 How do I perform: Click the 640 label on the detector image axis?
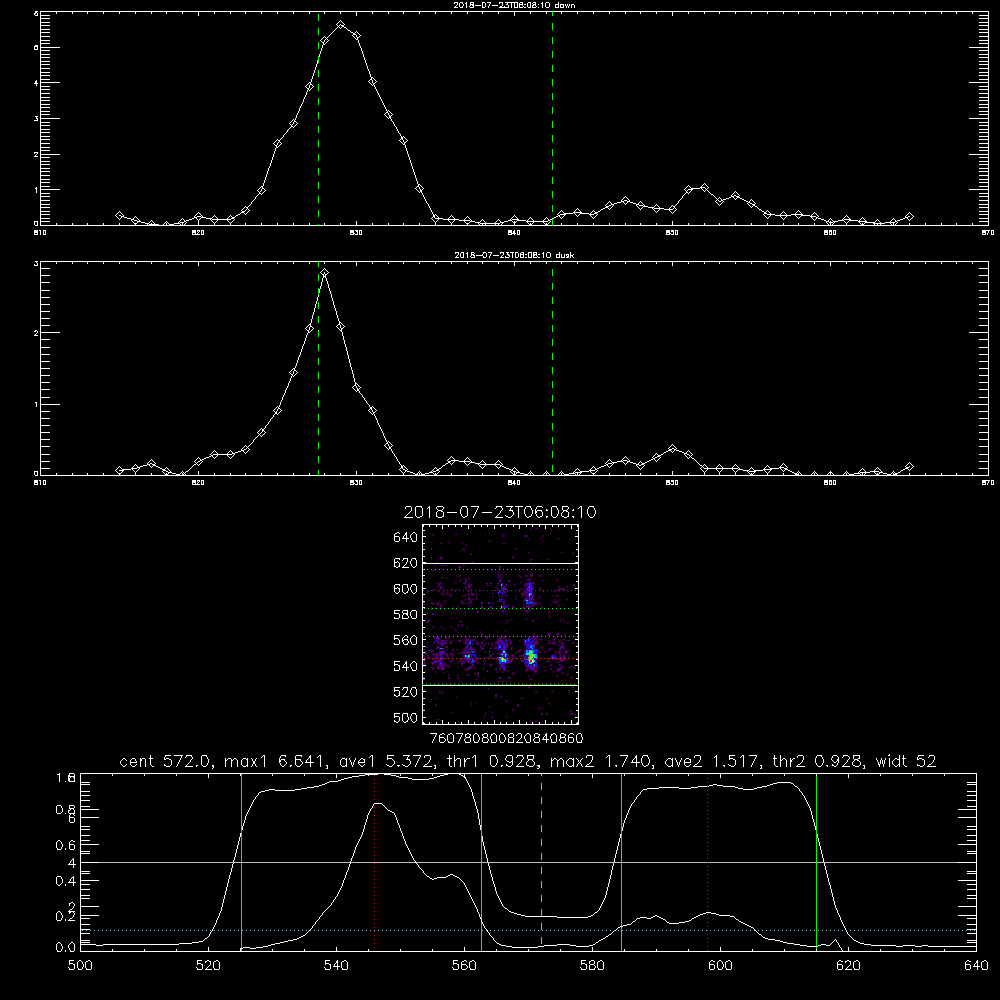click(x=405, y=538)
